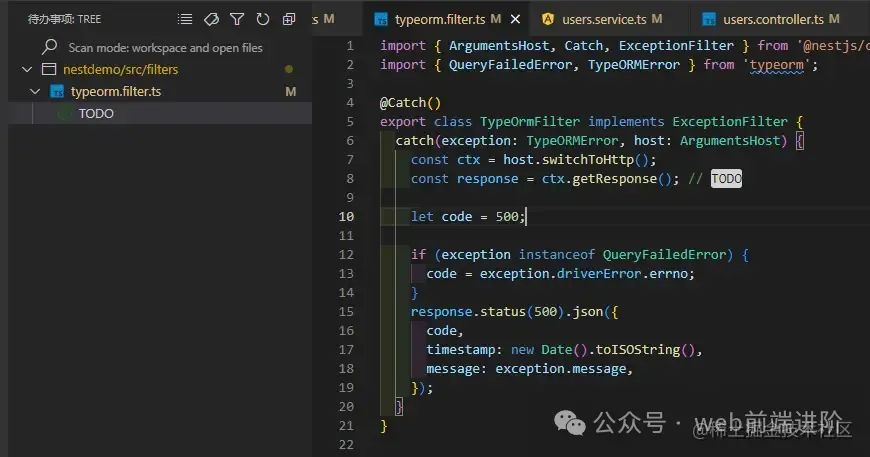The image size is (870, 457).
Task: Click line number 1 in the gutter
Action: tap(350, 45)
